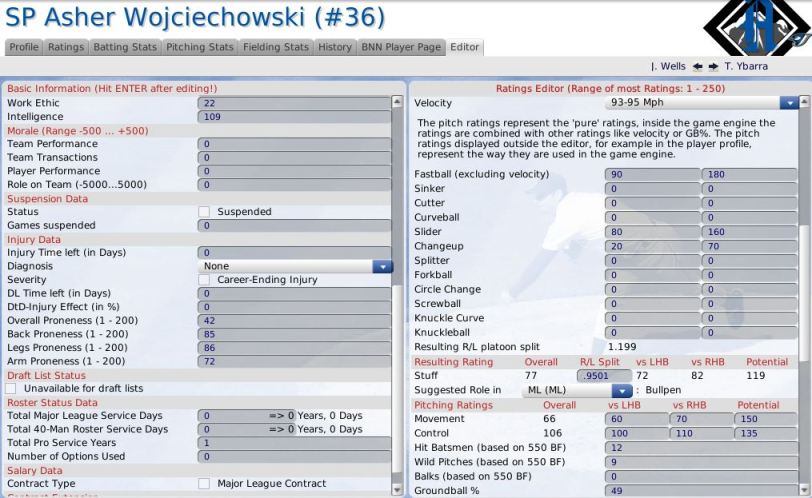Image resolution: width=812 pixels, height=498 pixels.
Task: Open the Ratings tab
Action: (66, 47)
